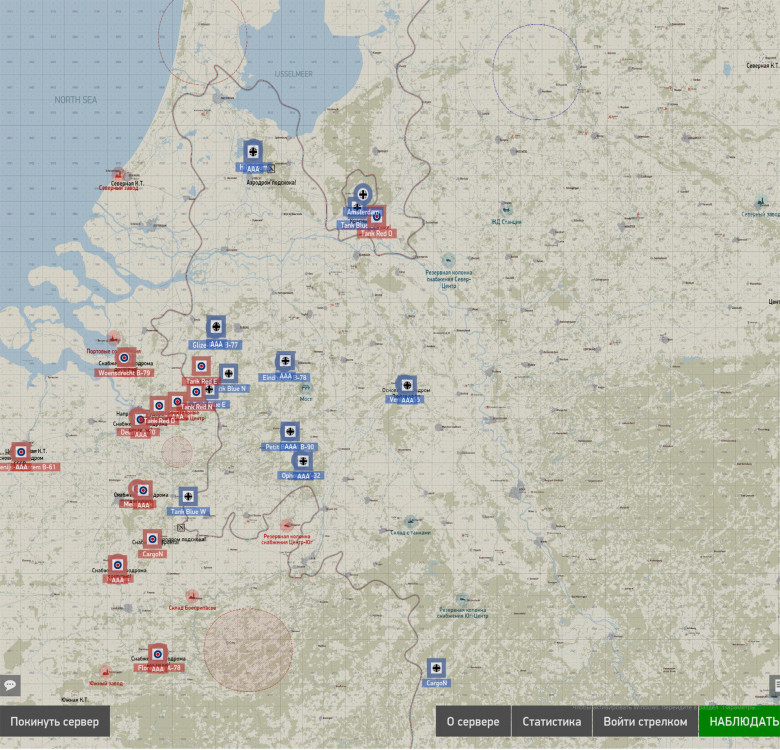This screenshot has height=750, width=780.
Task: Select red roundel icon above Tank Red E
Action: point(201,367)
